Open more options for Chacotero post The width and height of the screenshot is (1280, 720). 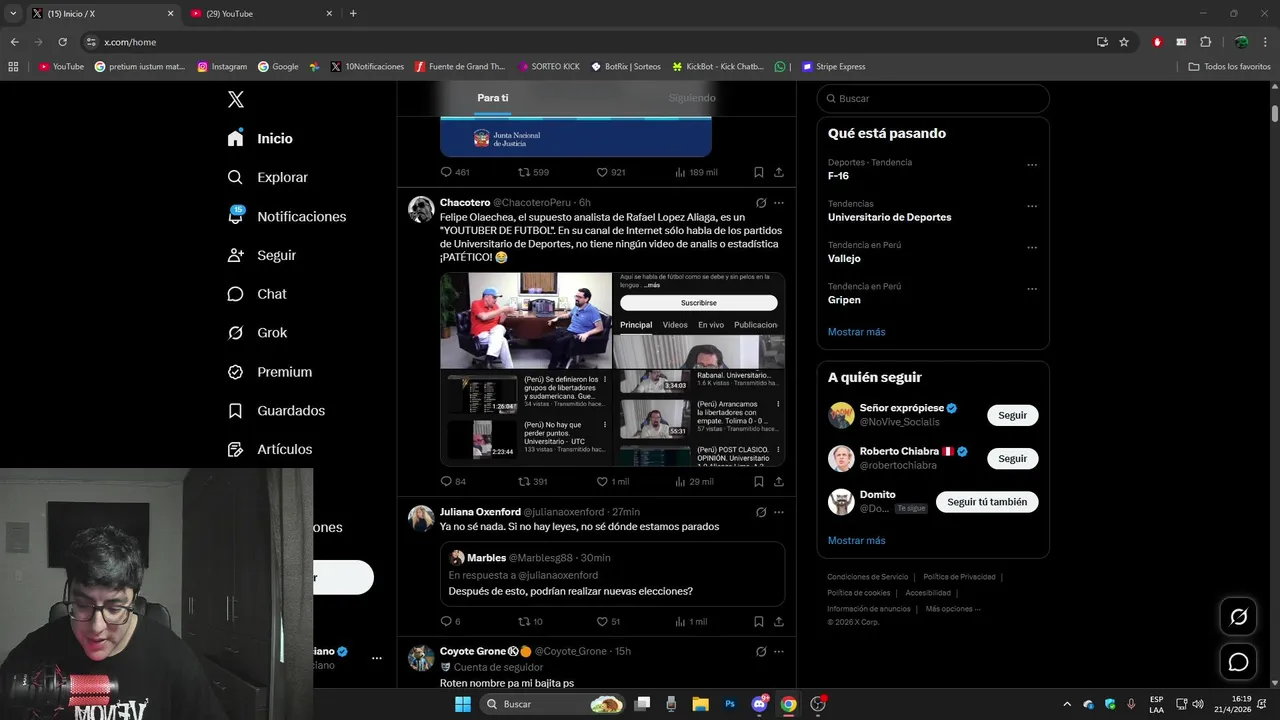pyautogui.click(x=779, y=203)
